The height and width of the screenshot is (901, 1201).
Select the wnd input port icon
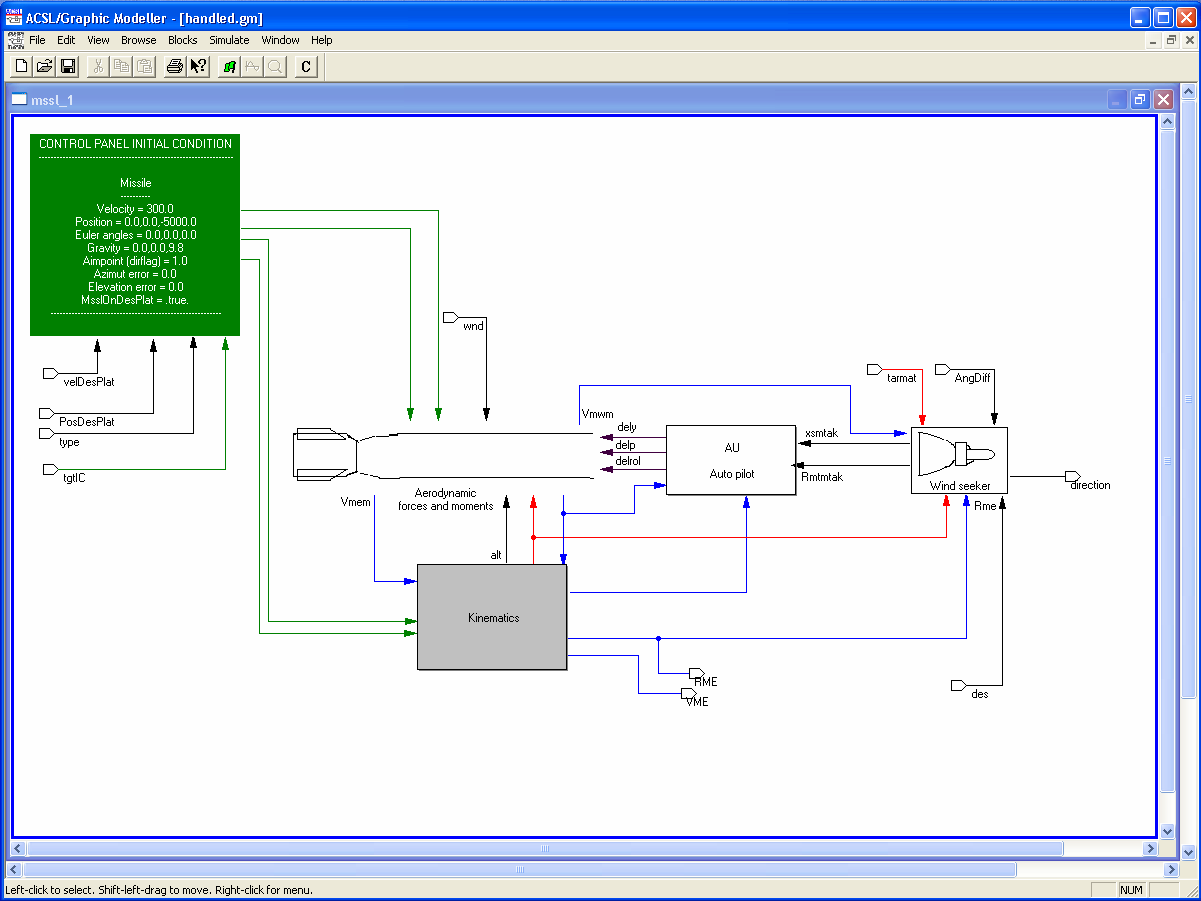450,318
